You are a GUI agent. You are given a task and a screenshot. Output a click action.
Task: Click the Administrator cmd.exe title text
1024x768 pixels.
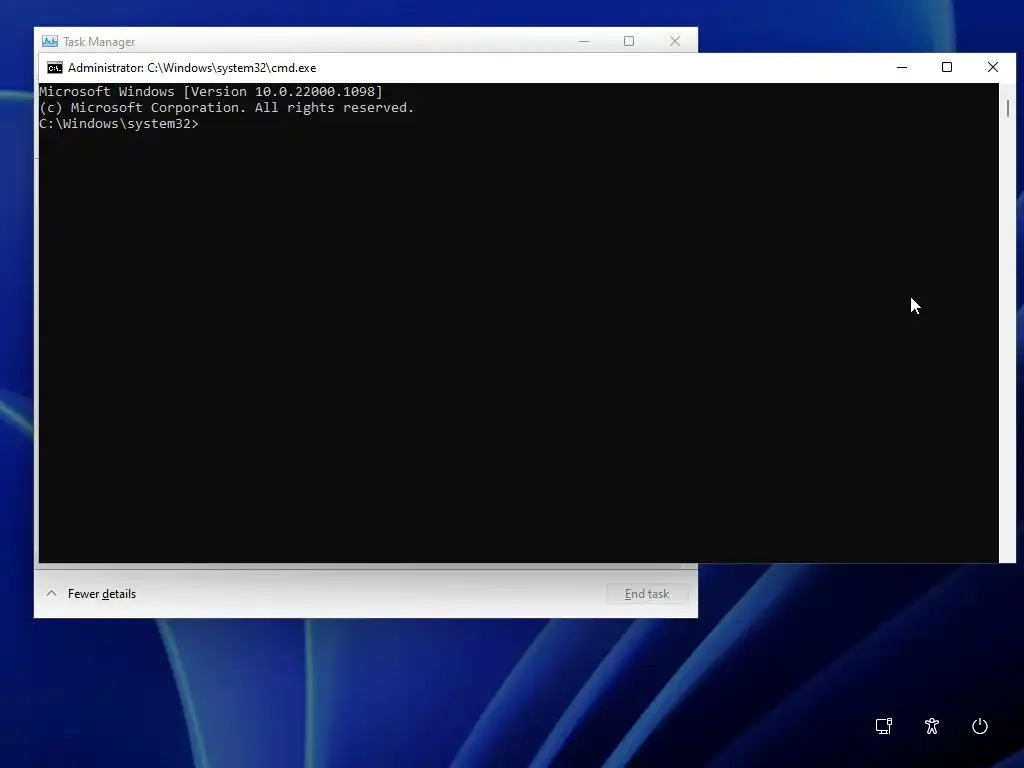point(192,68)
